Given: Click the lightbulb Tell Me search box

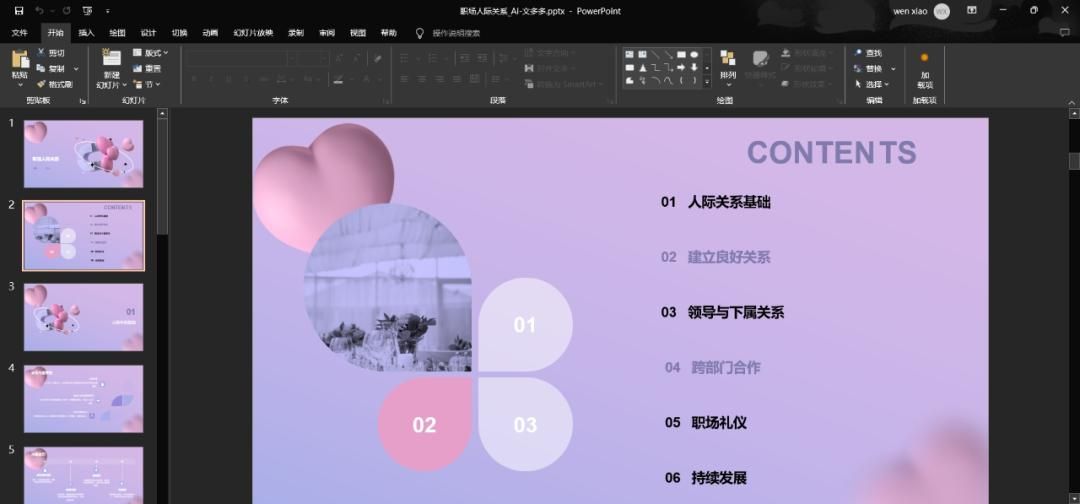Looking at the screenshot, I should click(448, 33).
